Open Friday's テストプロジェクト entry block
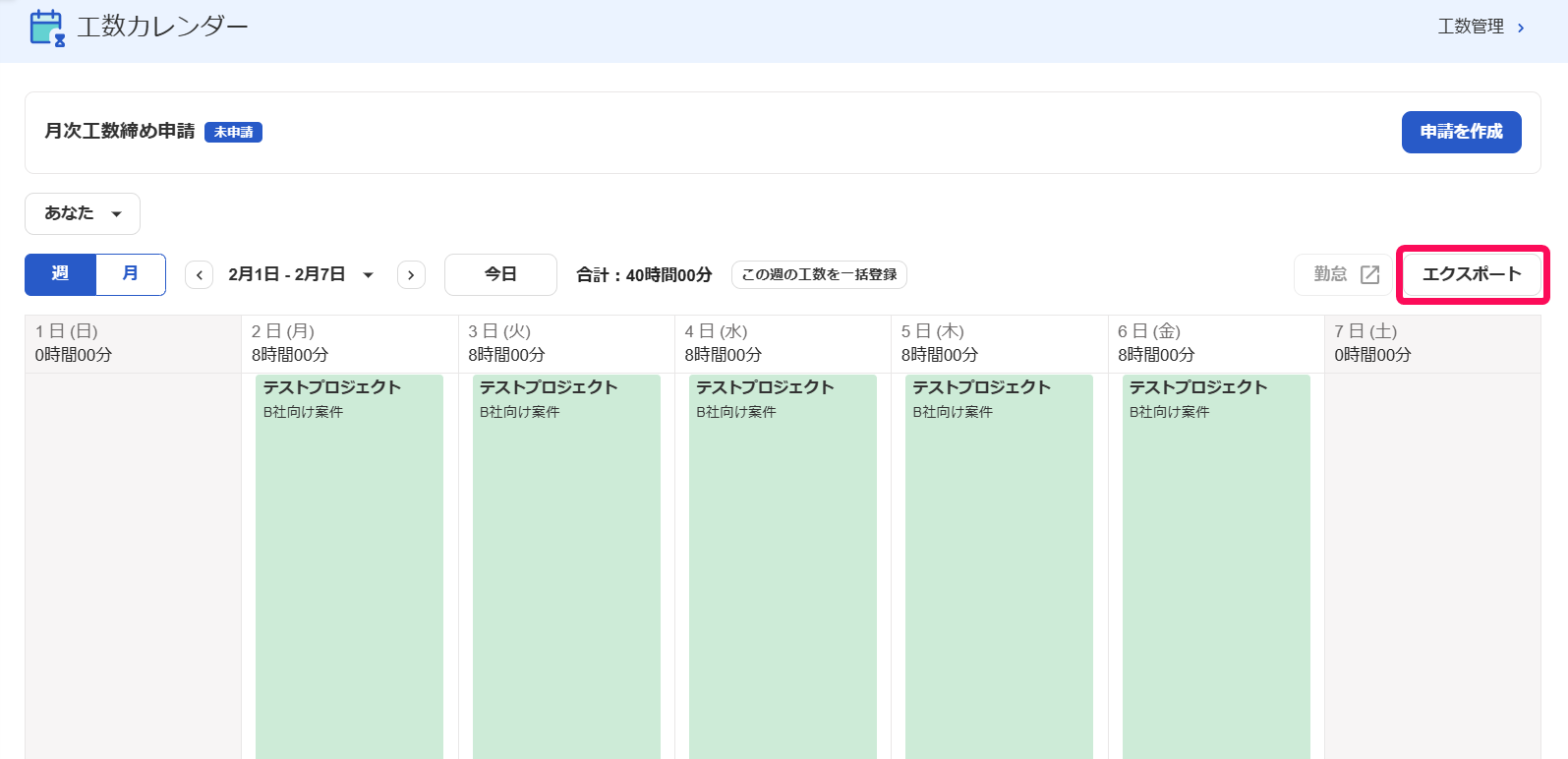Viewport: 1568px width, 759px height. click(1216, 566)
